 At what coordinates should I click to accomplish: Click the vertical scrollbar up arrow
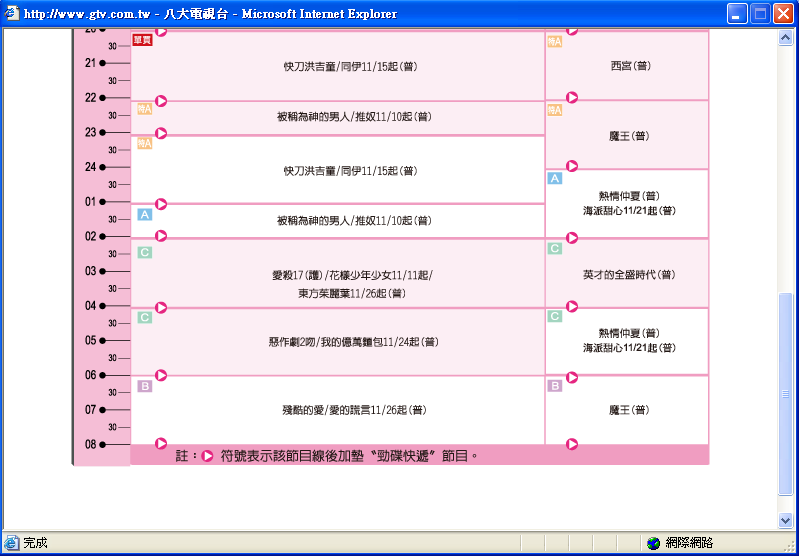(785, 37)
